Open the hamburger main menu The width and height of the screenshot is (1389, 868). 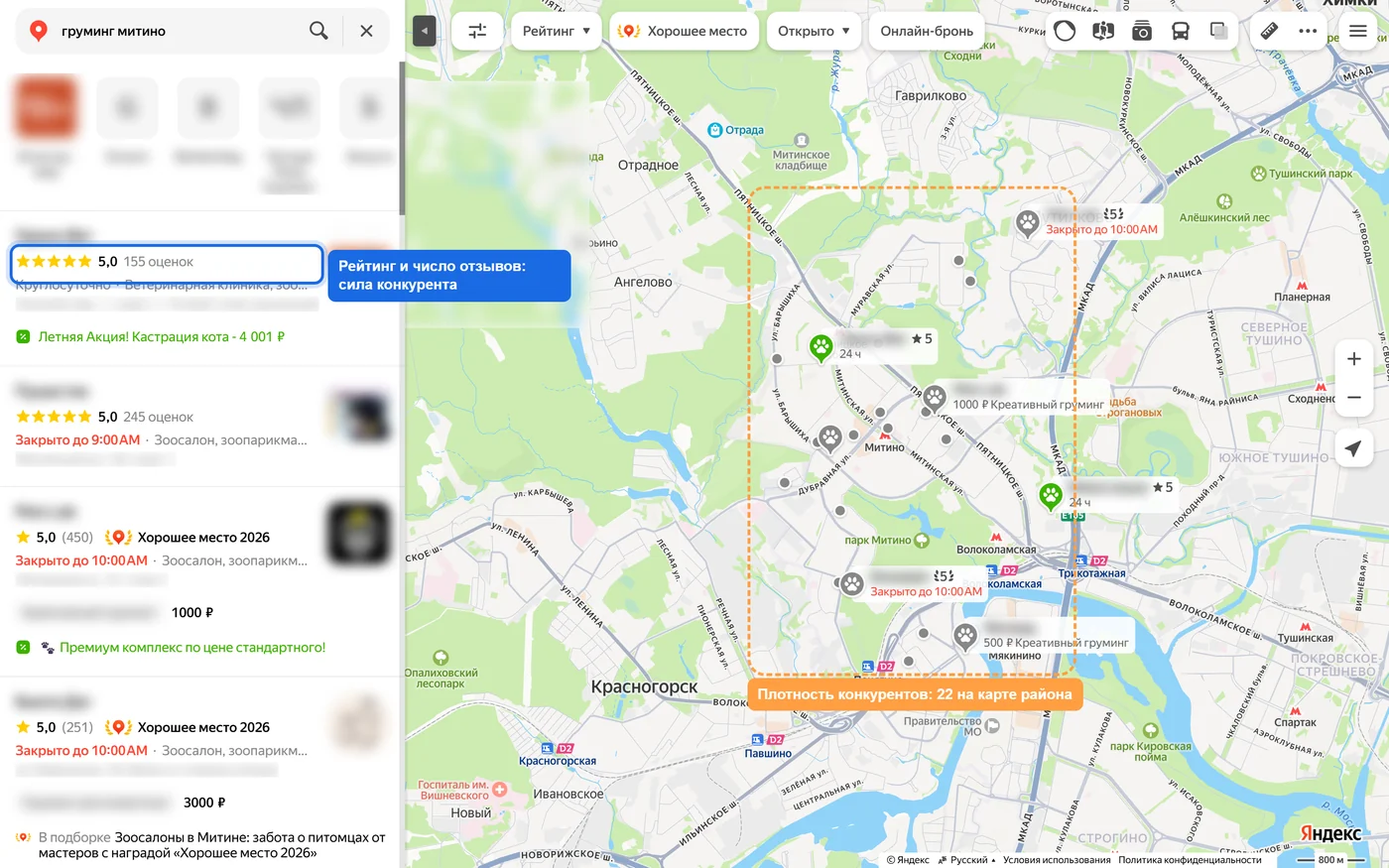pos(1358,31)
